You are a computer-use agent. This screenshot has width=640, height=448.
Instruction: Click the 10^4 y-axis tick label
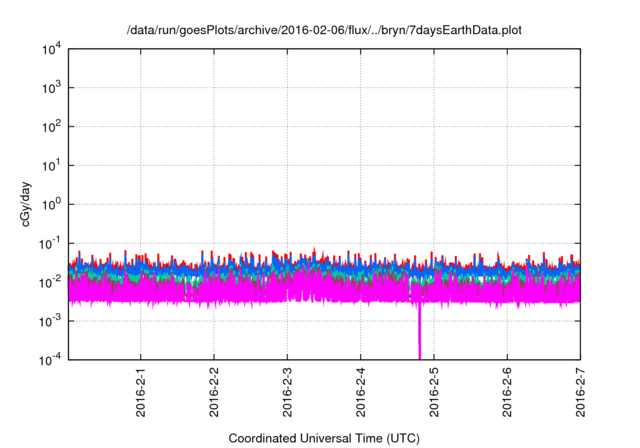pos(50,49)
